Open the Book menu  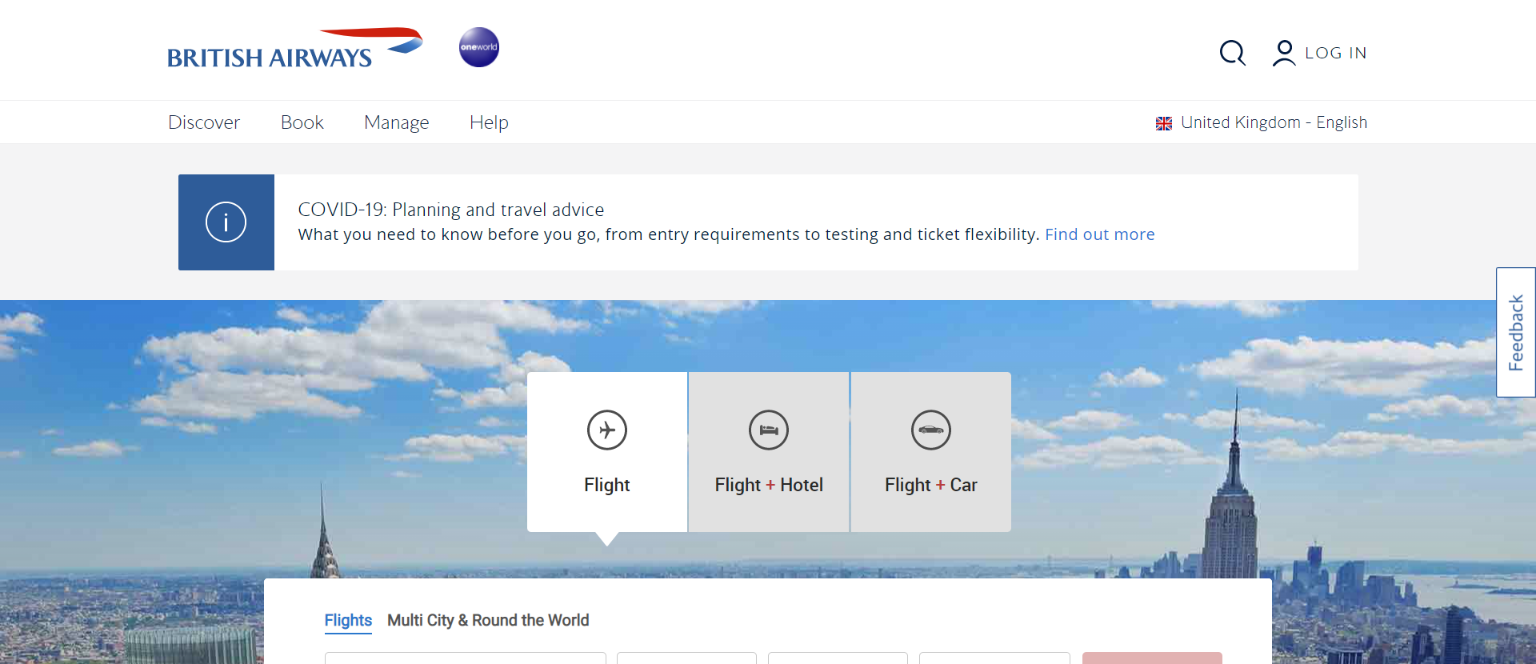click(x=302, y=122)
